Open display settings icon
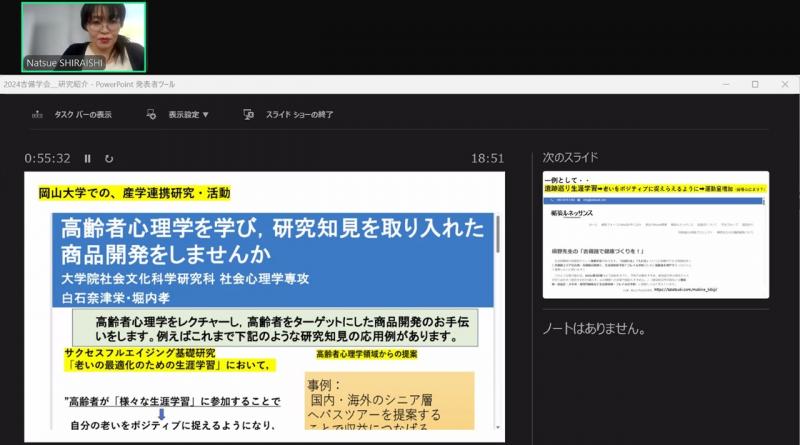Image resolution: width=800 pixels, height=445 pixels. point(151,114)
